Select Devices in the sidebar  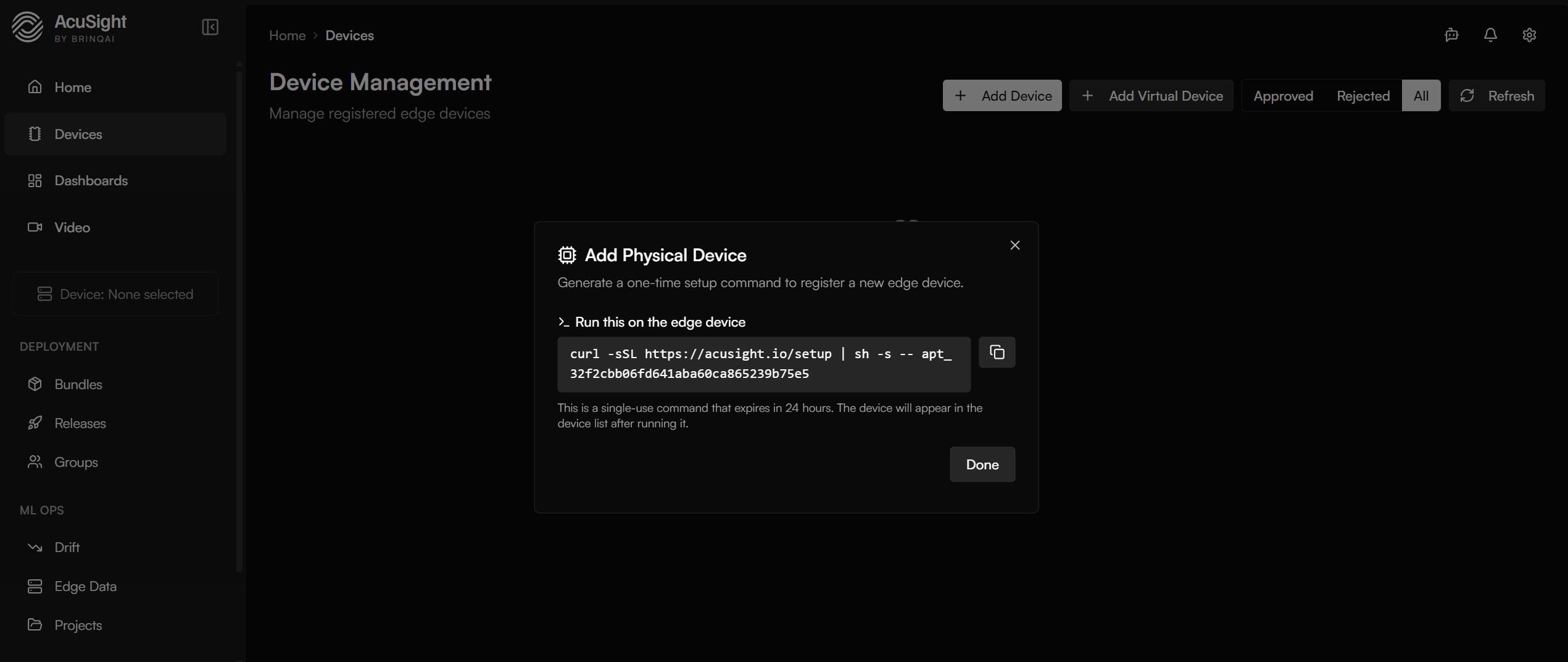tap(115, 134)
